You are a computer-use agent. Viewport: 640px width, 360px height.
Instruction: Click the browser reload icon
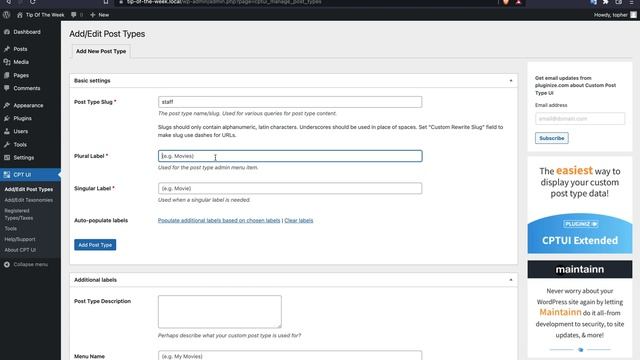(x=32, y=2)
